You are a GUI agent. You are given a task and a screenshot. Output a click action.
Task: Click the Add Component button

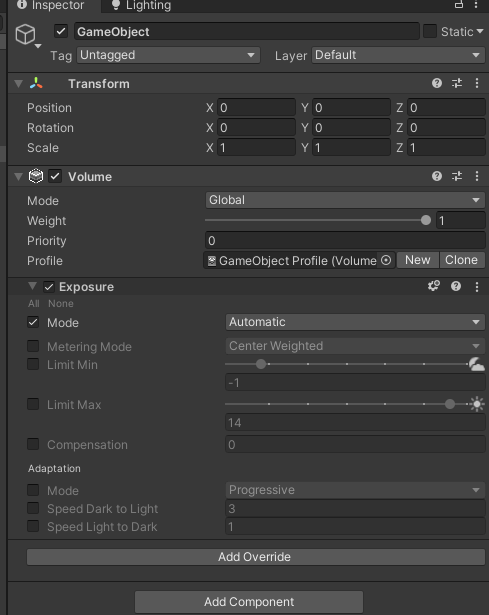click(249, 602)
